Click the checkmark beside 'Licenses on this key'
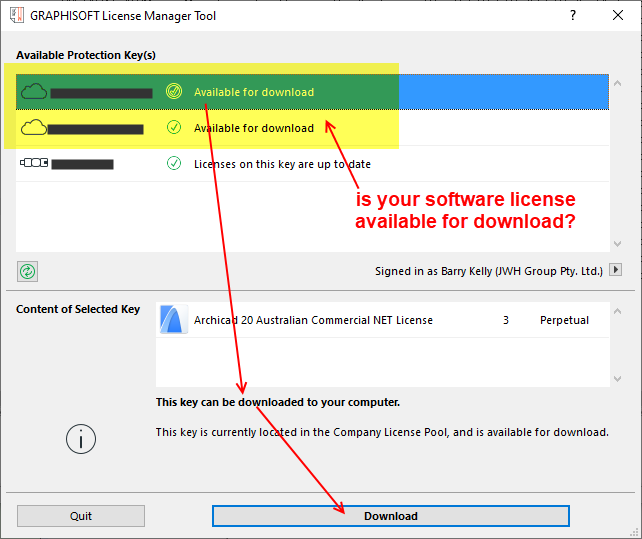The image size is (642, 539). coord(174,163)
